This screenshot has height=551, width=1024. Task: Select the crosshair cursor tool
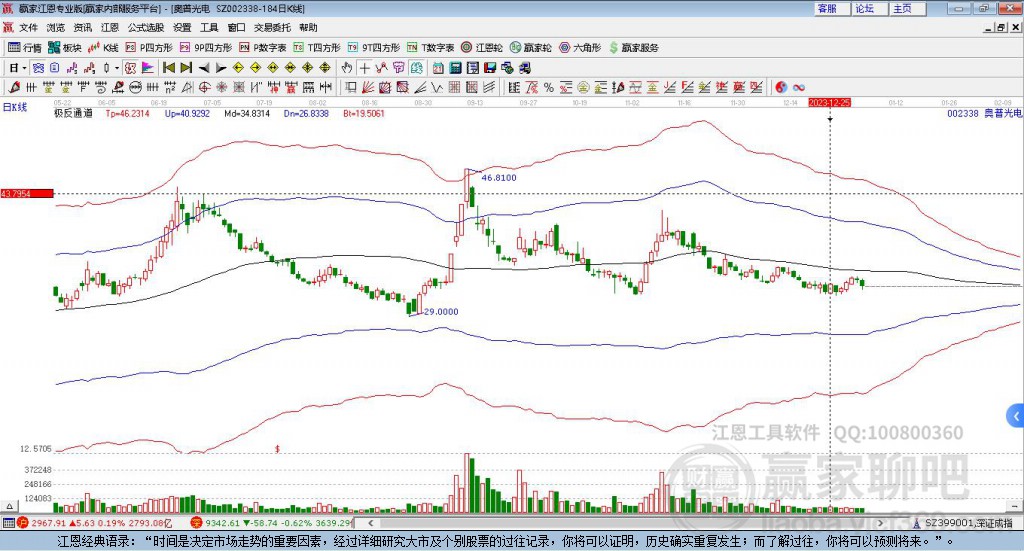365,68
